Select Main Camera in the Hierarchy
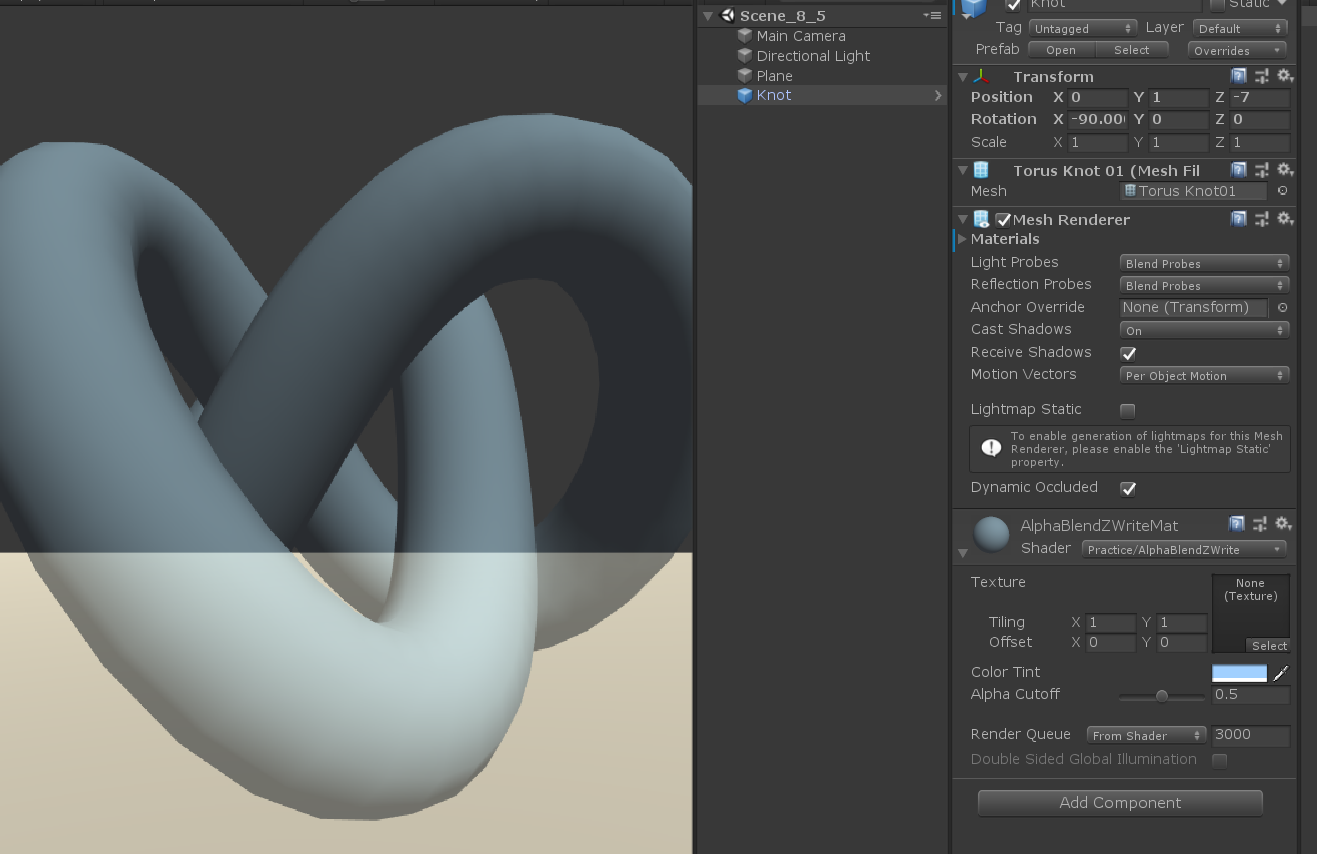This screenshot has height=854, width=1317. point(801,36)
